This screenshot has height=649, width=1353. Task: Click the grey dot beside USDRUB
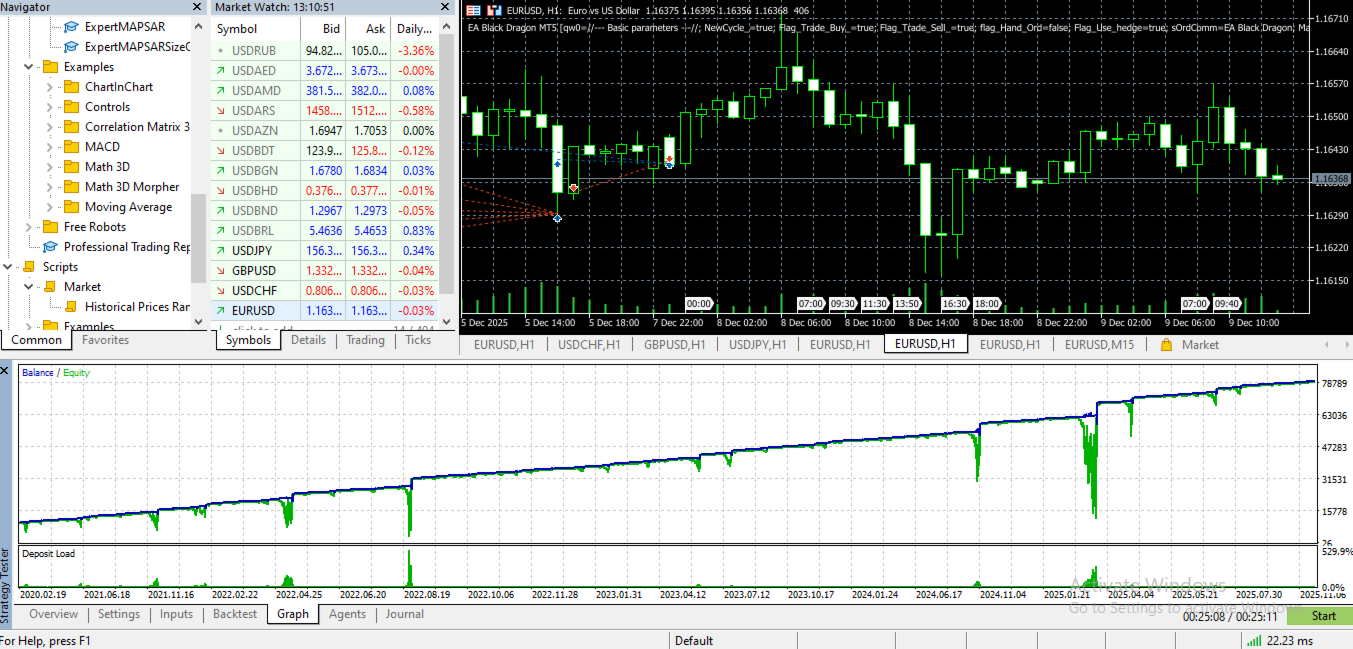(221, 50)
